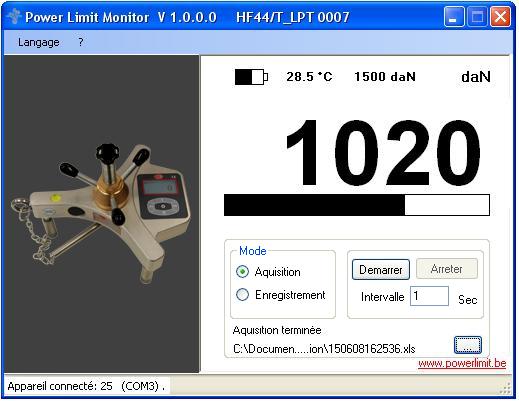
Task: Select the Aquisition mode radio button
Action: [242, 272]
